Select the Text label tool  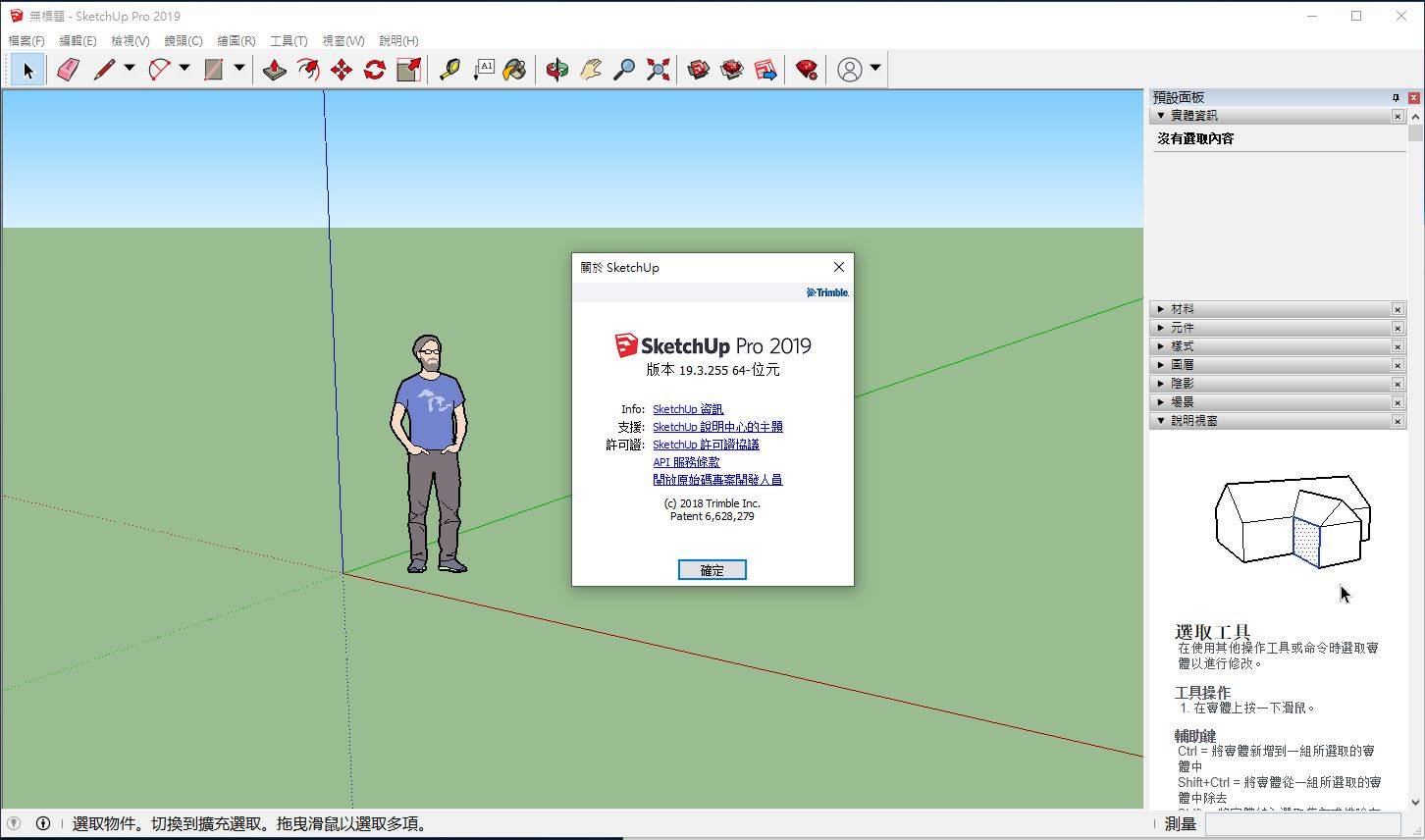pyautogui.click(x=483, y=70)
